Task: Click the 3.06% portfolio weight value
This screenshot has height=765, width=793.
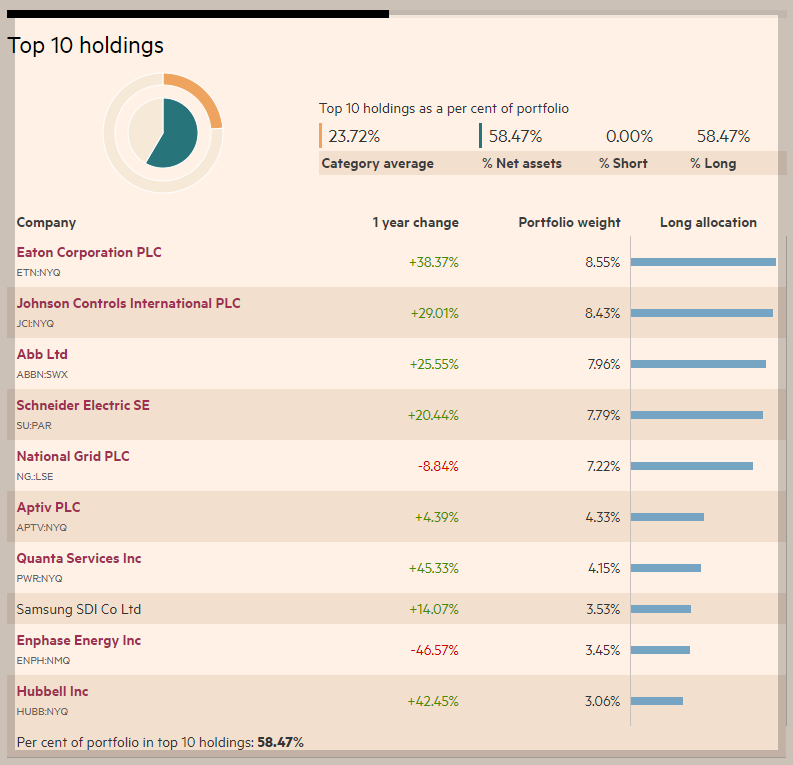Action: 603,701
